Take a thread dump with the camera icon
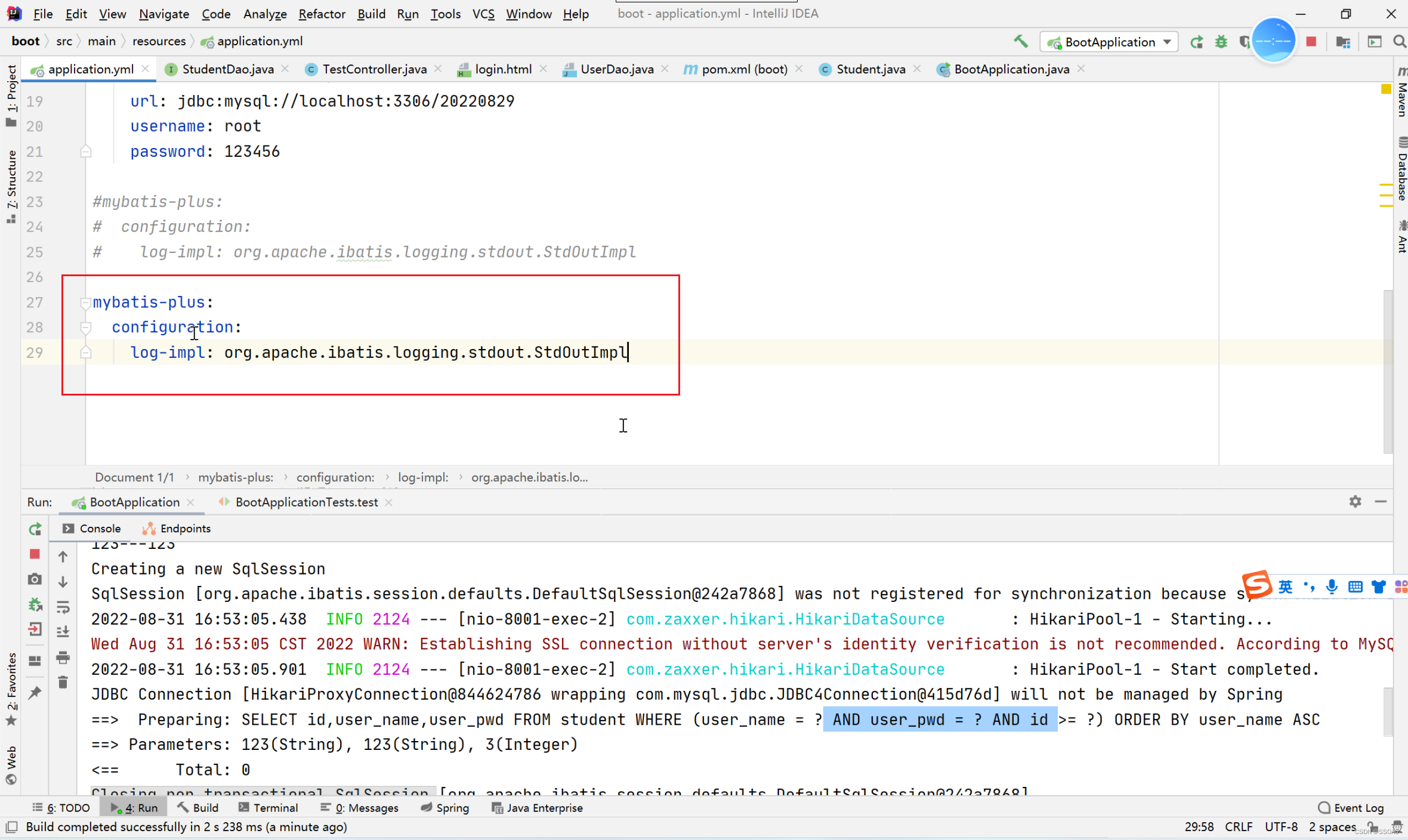 35,579
